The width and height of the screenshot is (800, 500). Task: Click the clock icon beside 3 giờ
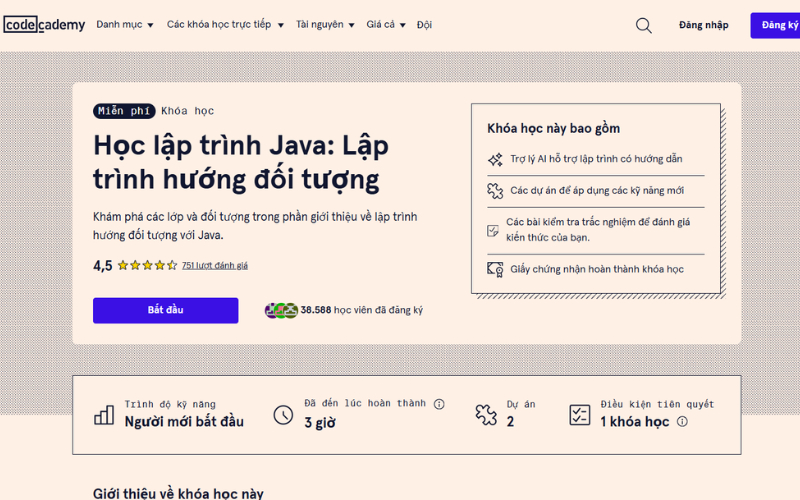point(283,415)
